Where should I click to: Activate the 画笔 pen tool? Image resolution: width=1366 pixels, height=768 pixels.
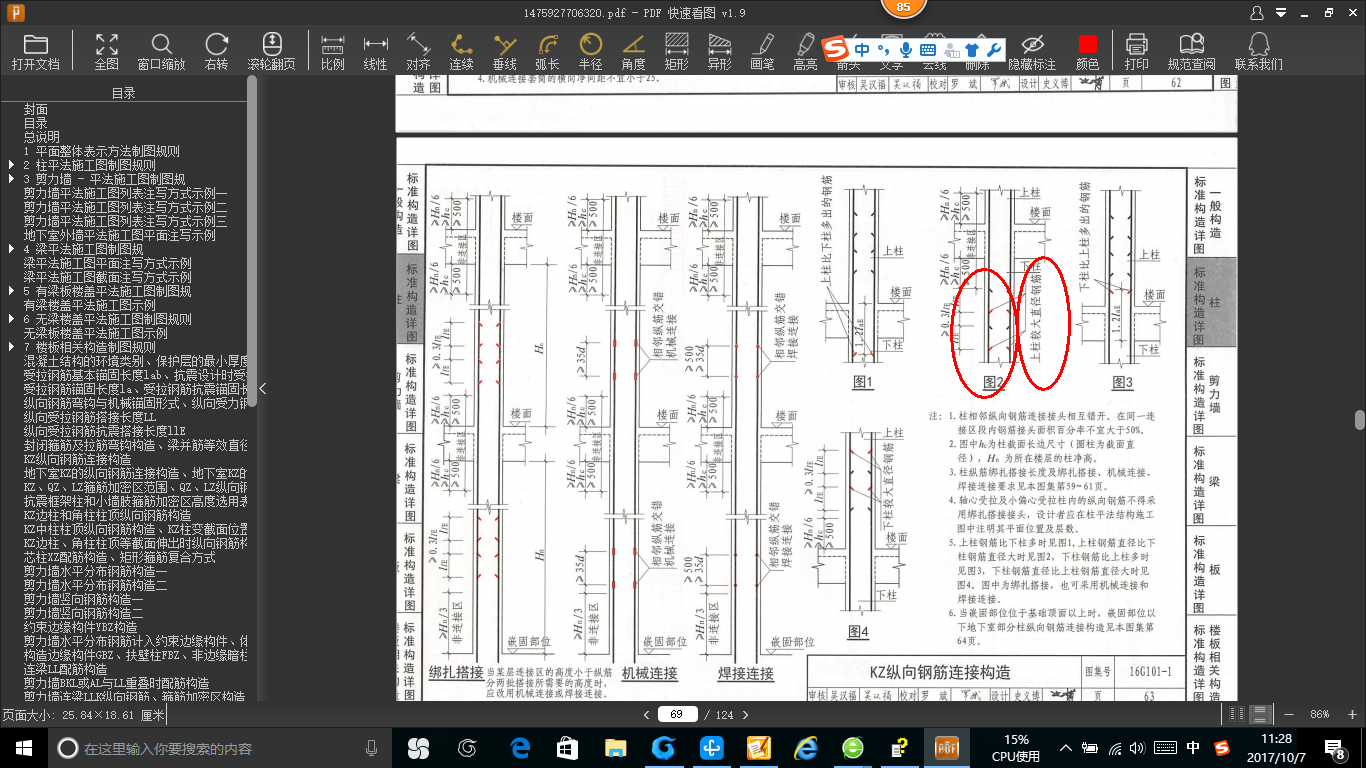pyautogui.click(x=762, y=51)
